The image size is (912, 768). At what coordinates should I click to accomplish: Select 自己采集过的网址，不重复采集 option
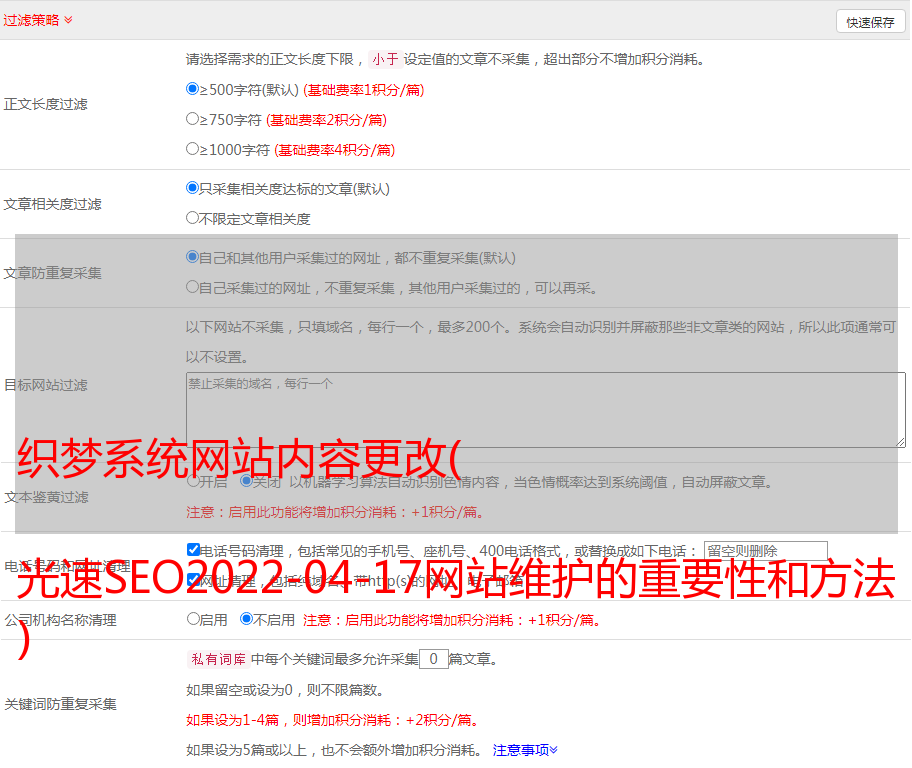[x=193, y=287]
